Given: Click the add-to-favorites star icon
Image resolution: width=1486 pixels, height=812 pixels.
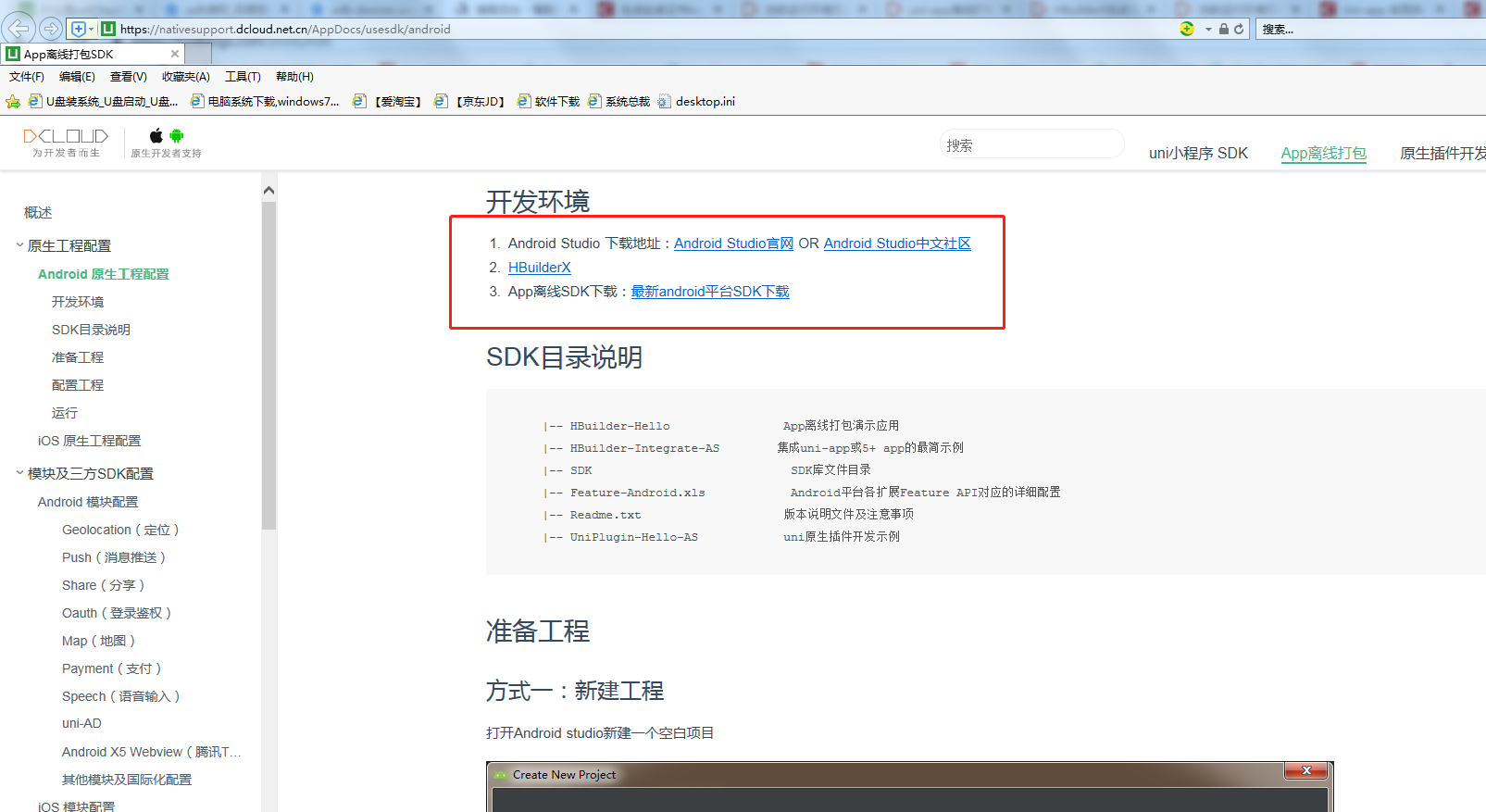Looking at the screenshot, I should pos(13,101).
